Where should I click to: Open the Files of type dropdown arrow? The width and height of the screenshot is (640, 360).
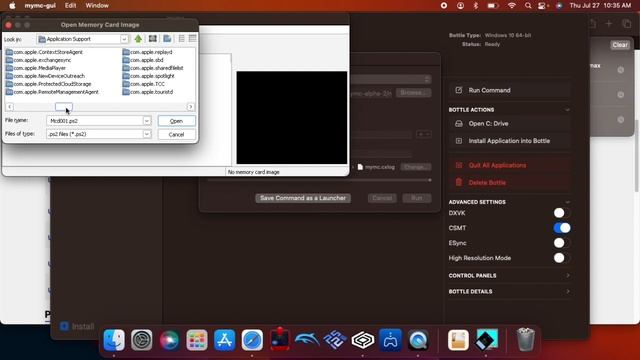147,134
